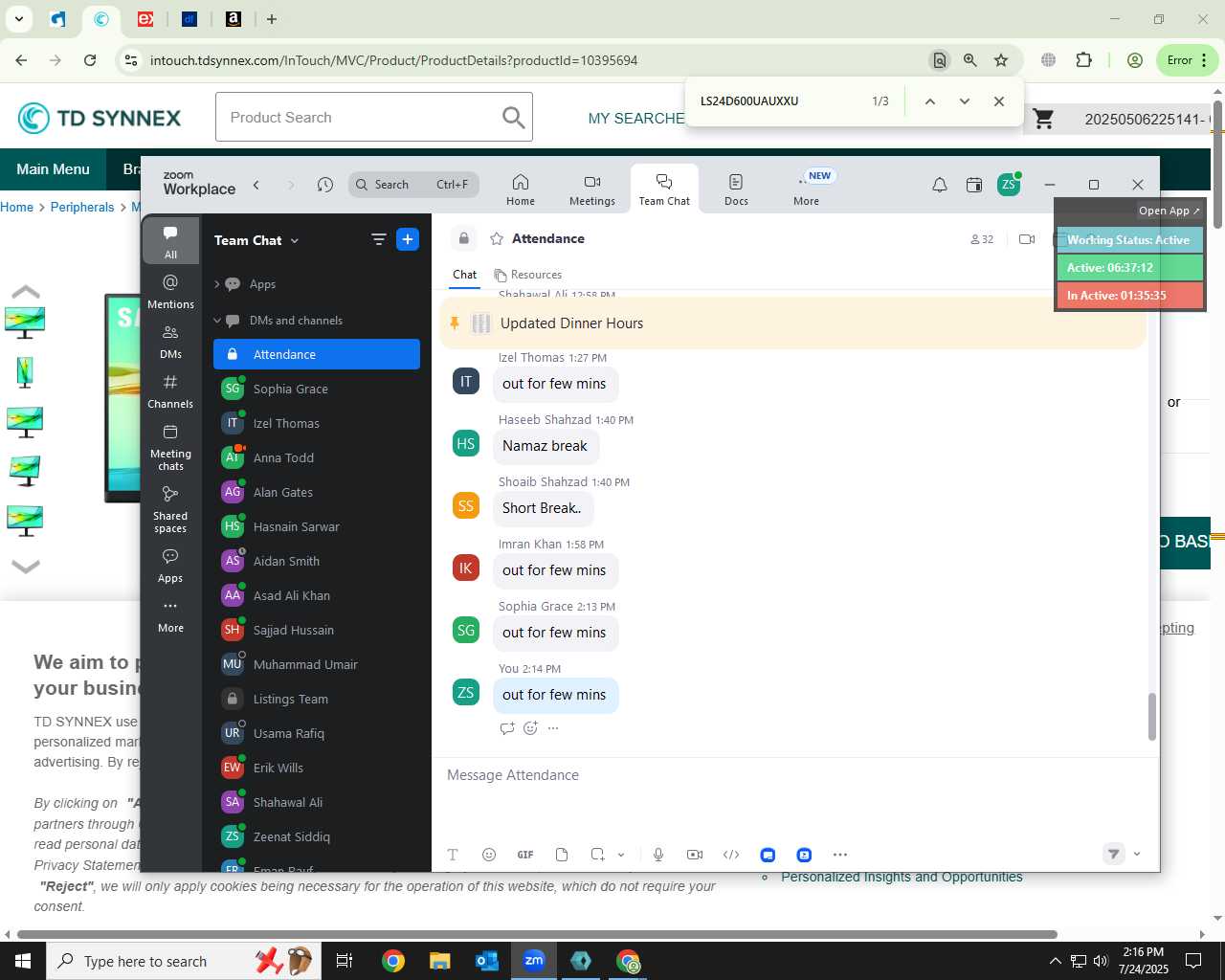Switch to the Home tab in Zoom
1225x980 pixels.
coord(521,189)
